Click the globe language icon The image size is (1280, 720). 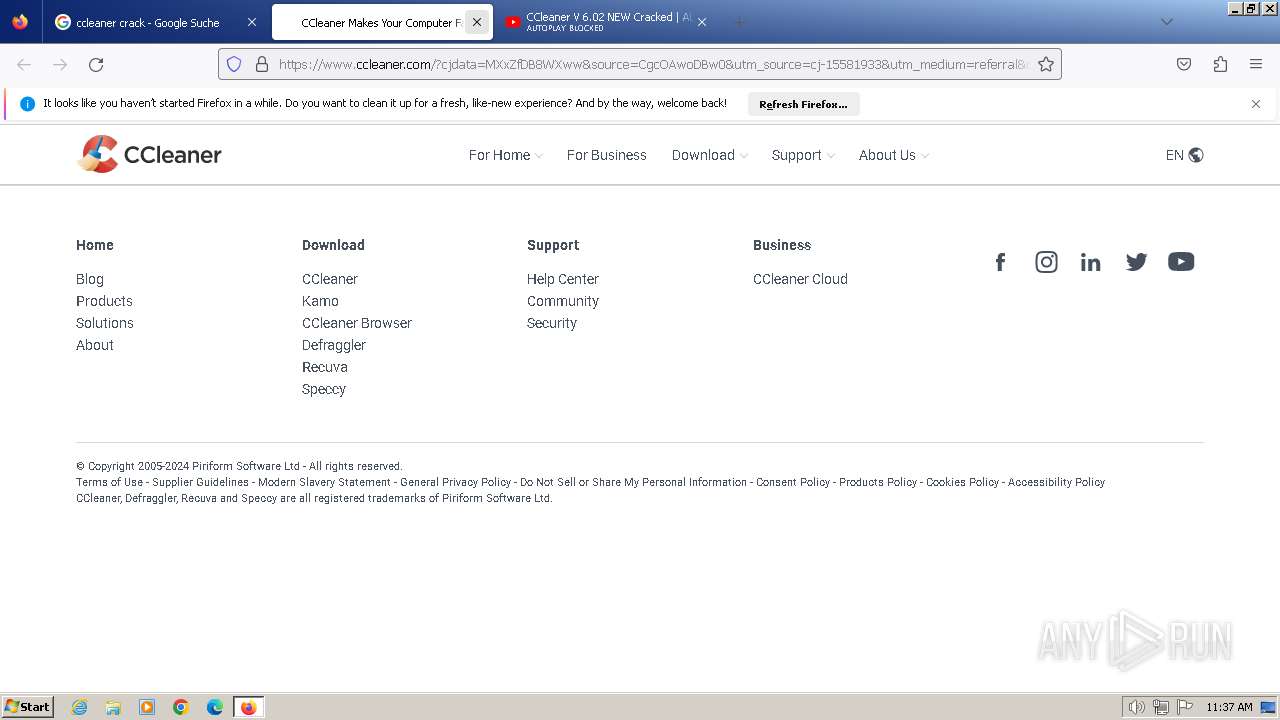(1196, 155)
